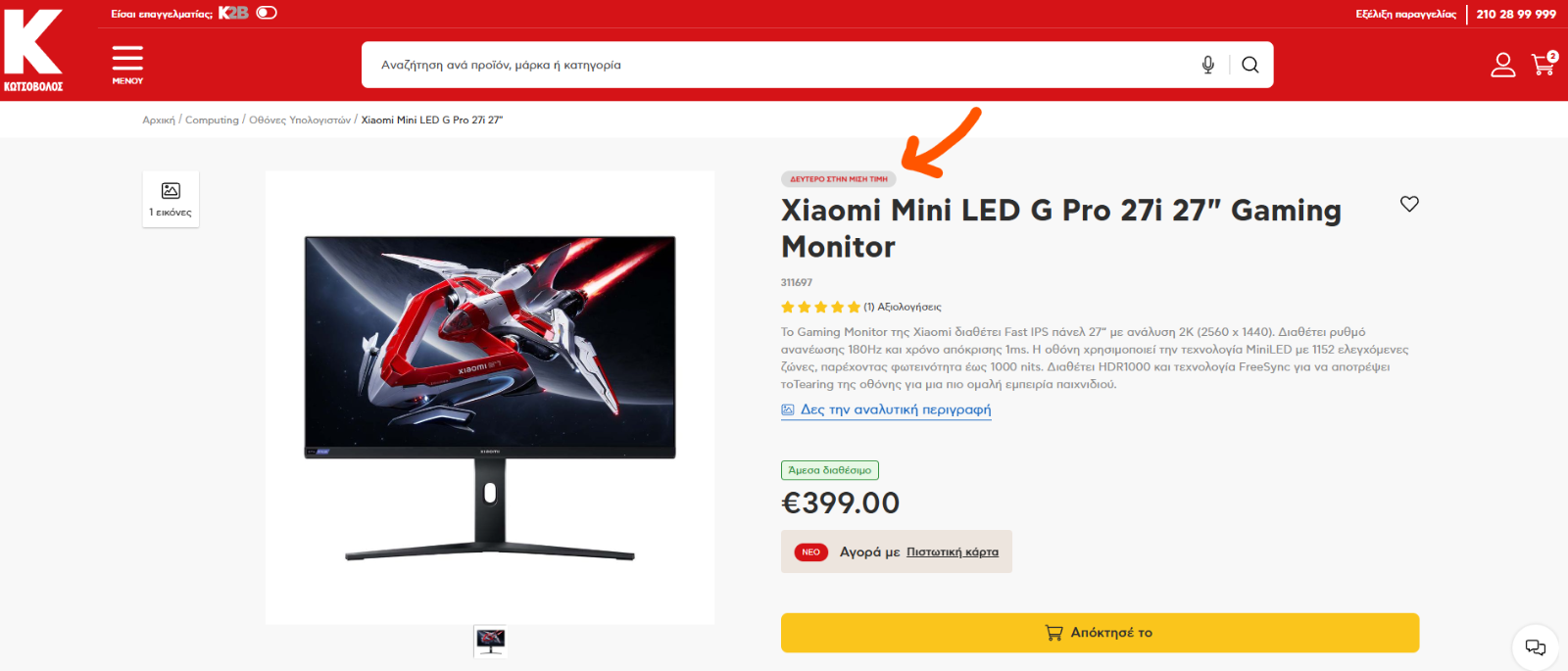This screenshot has width=1568, height=671.
Task: Open the shopping cart icon
Action: click(1544, 64)
